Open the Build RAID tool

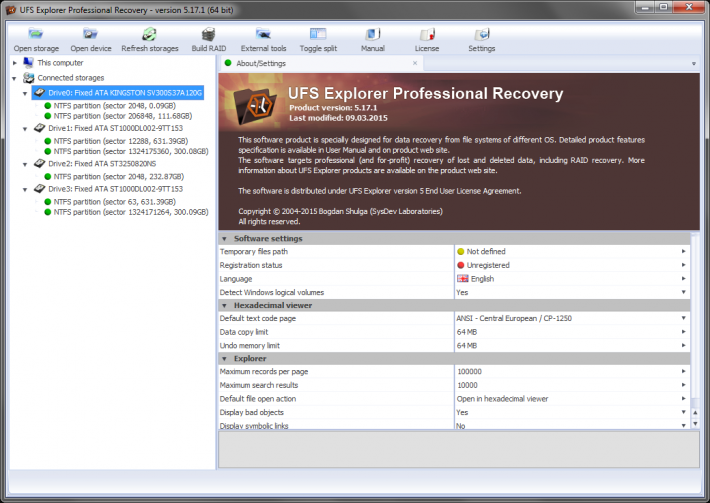208,34
